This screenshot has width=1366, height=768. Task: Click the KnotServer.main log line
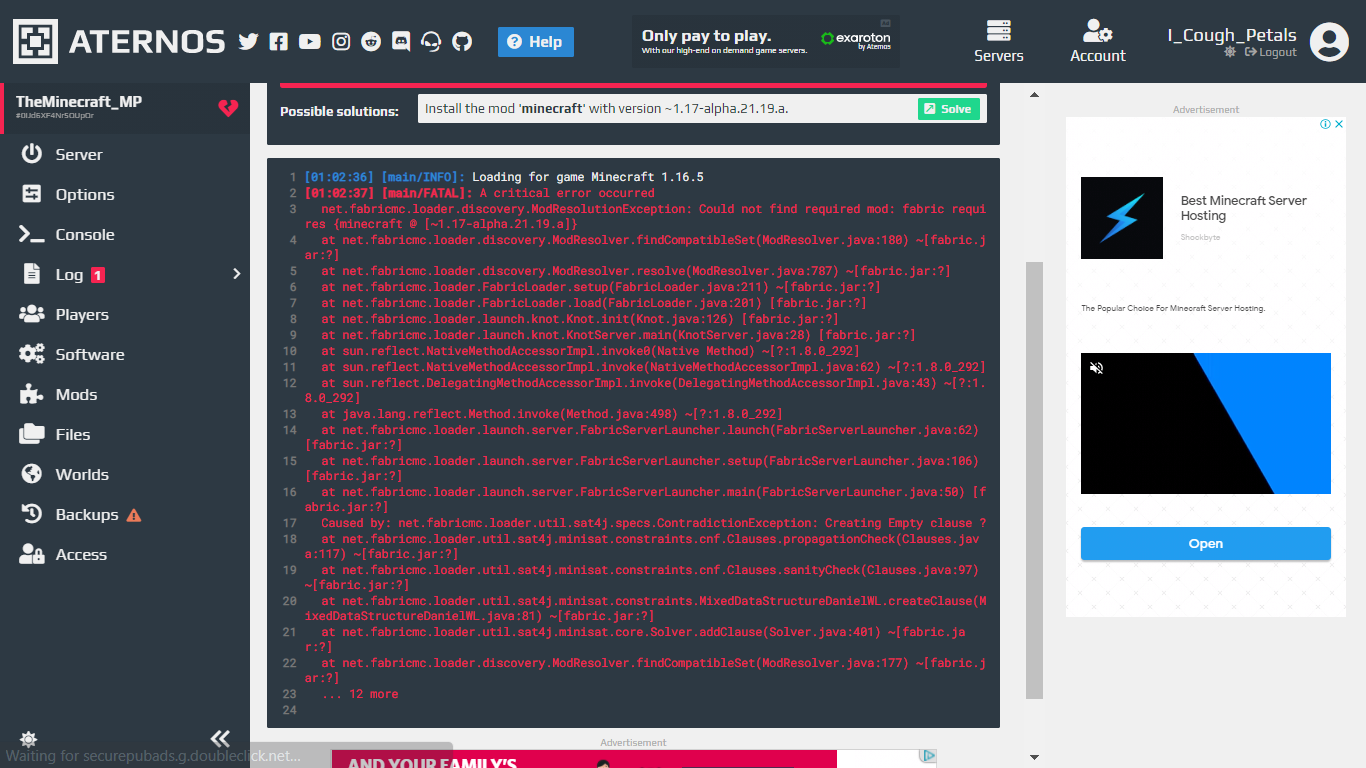[x=618, y=335]
